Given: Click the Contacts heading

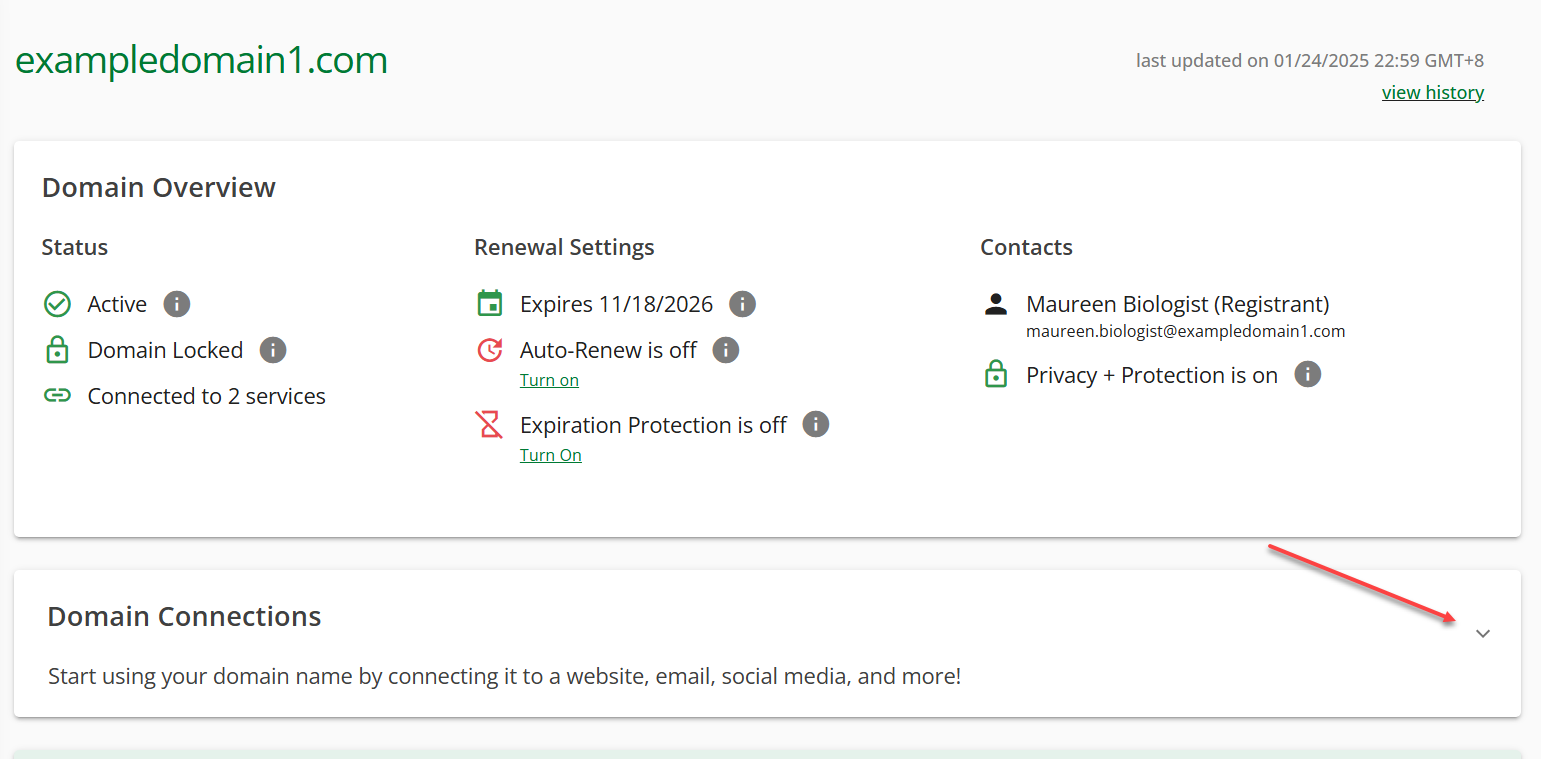Looking at the screenshot, I should (x=1026, y=247).
